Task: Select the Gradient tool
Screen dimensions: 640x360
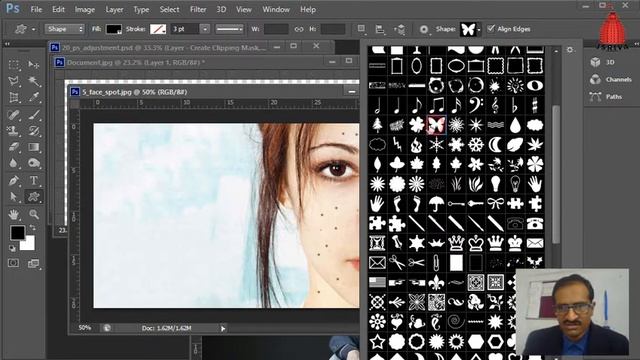Action: pyautogui.click(x=33, y=147)
